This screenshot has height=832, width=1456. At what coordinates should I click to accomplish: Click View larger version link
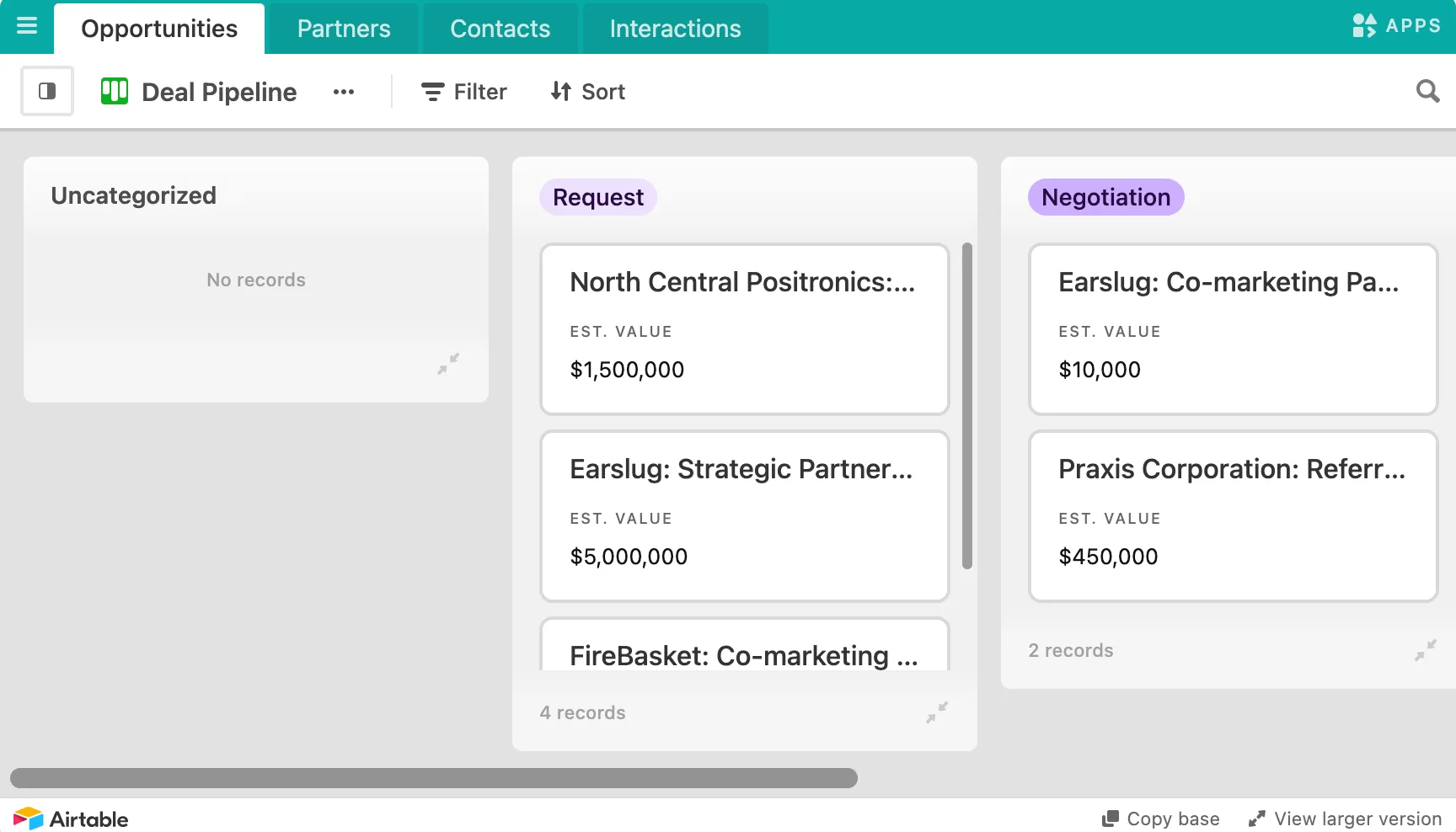click(1345, 819)
